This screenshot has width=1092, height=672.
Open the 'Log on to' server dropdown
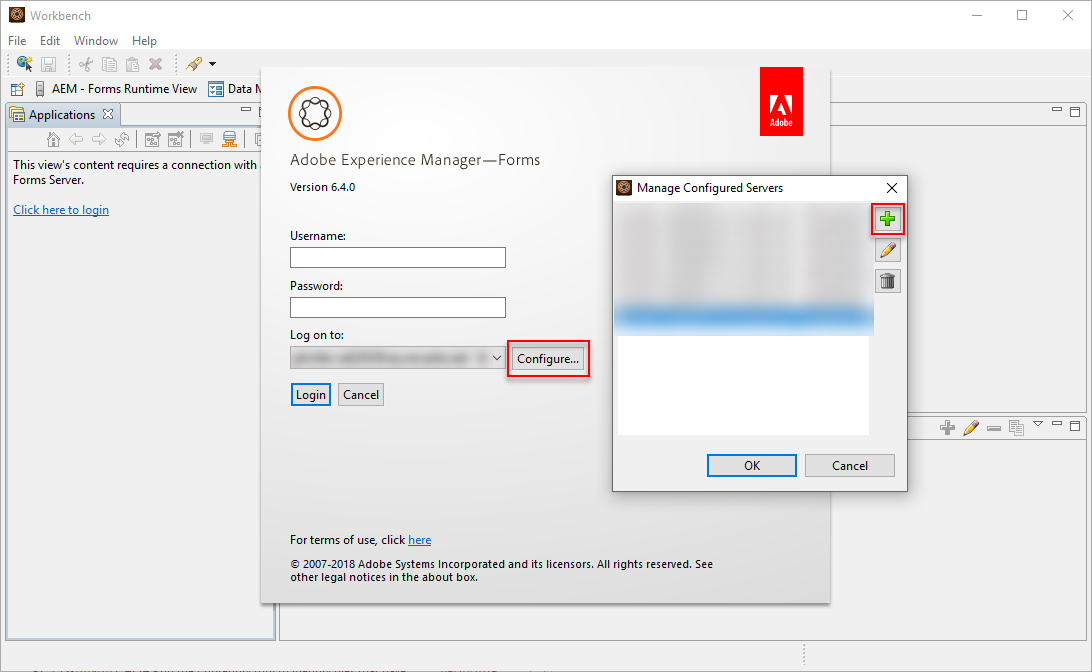[x=398, y=358]
